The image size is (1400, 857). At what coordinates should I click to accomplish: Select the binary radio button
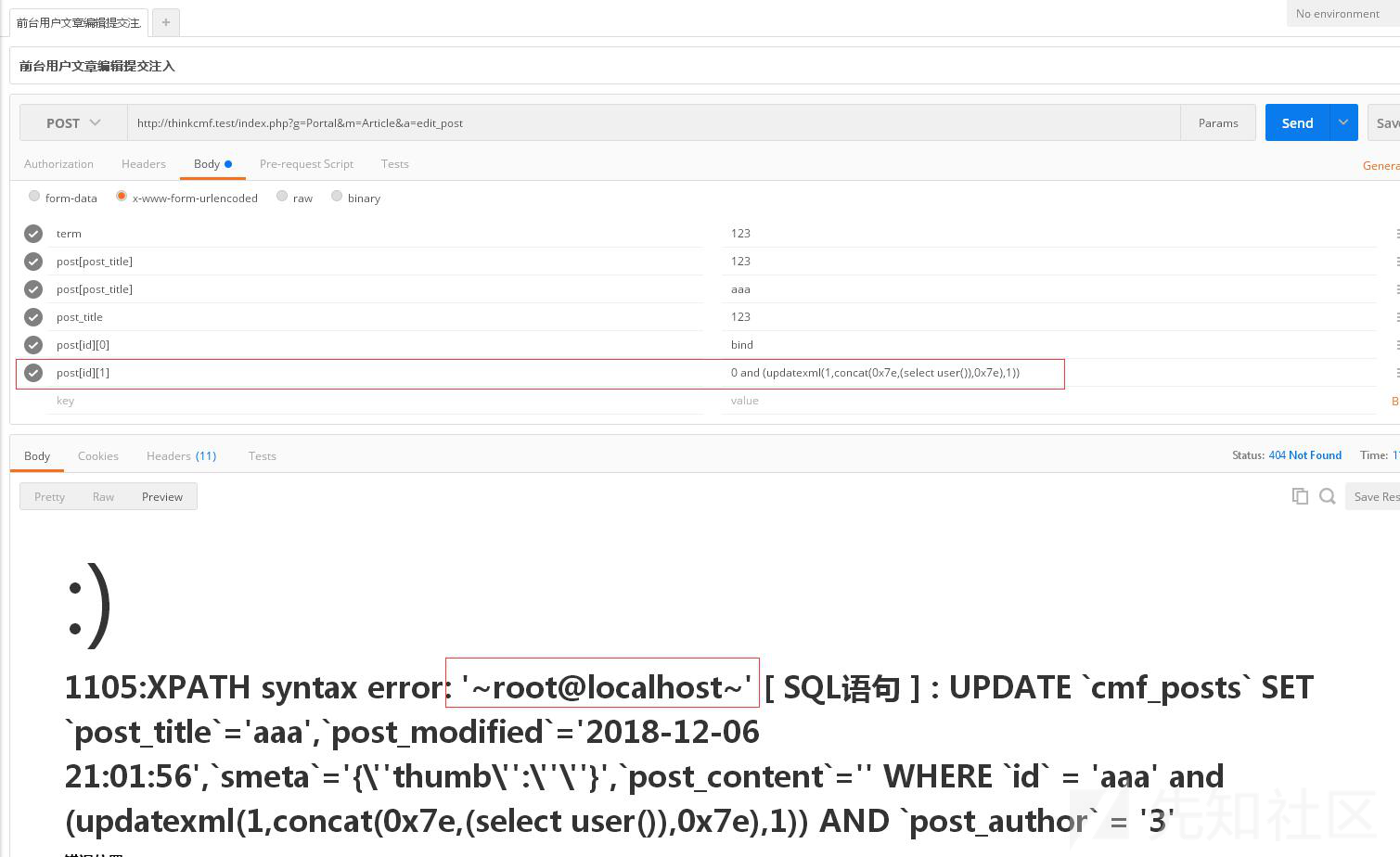pos(337,197)
